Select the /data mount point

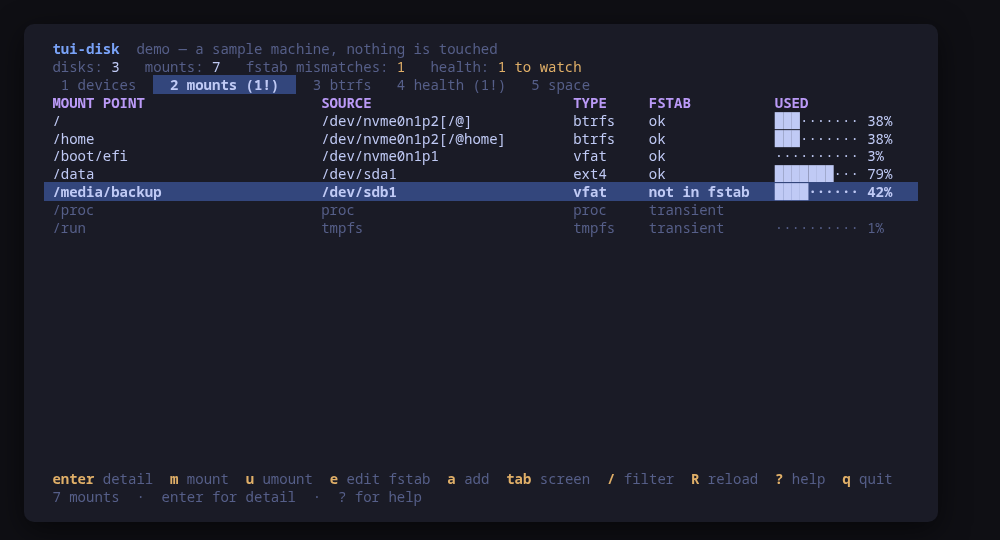481,174
